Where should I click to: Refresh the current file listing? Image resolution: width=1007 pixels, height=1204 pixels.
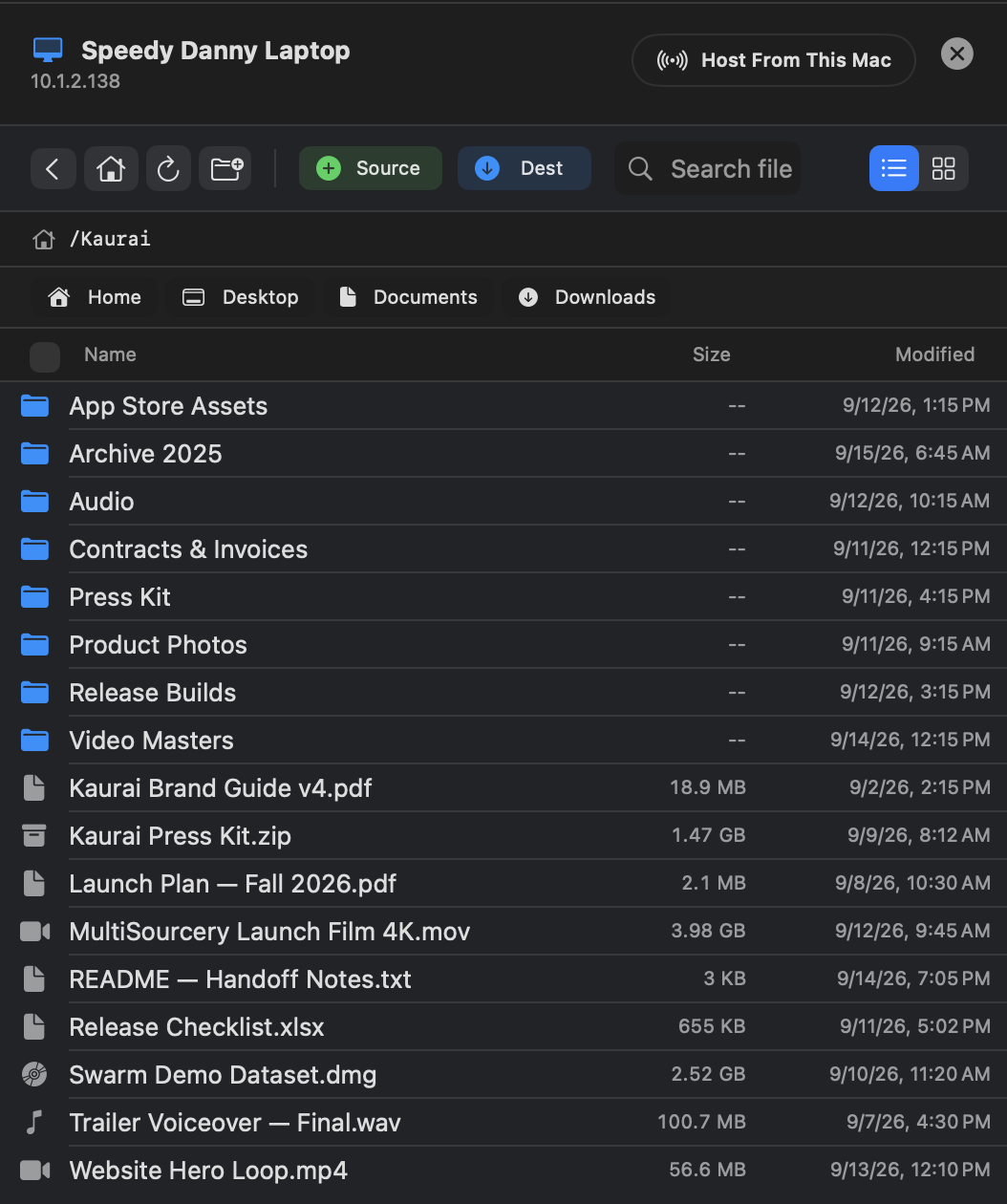point(168,169)
